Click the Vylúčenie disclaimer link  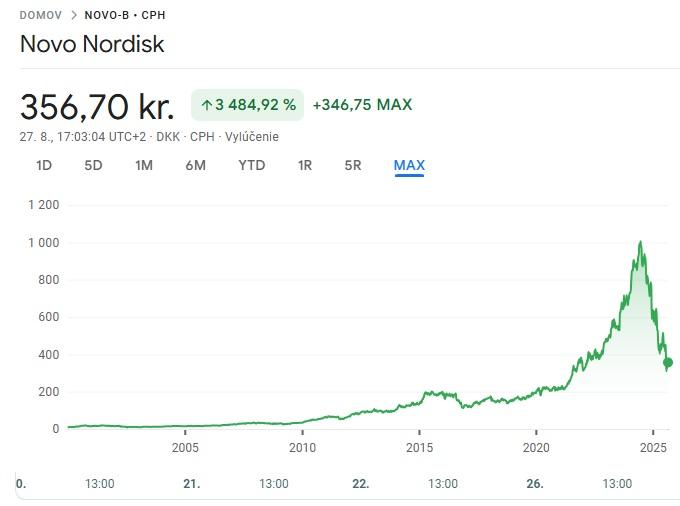pyautogui.click(x=252, y=137)
